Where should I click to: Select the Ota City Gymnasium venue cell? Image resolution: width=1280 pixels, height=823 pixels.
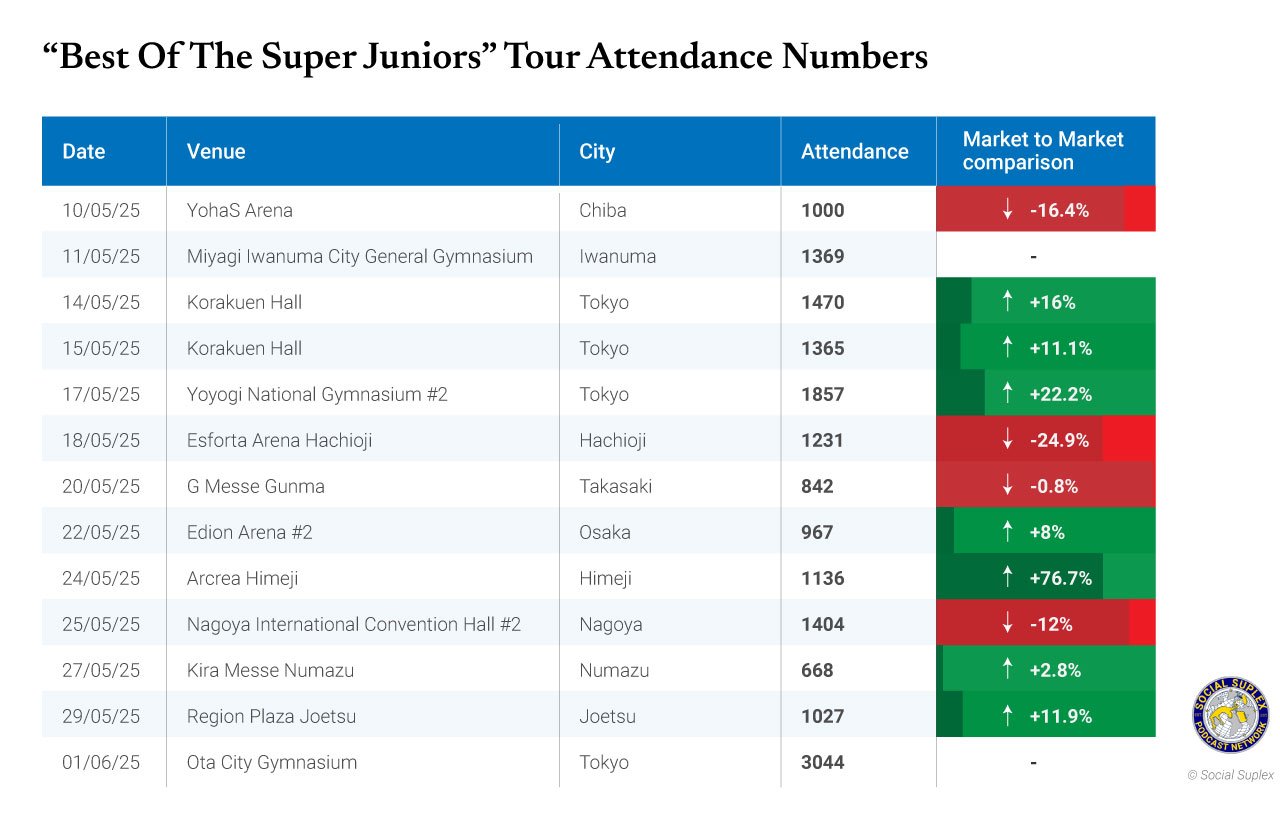coord(363,762)
